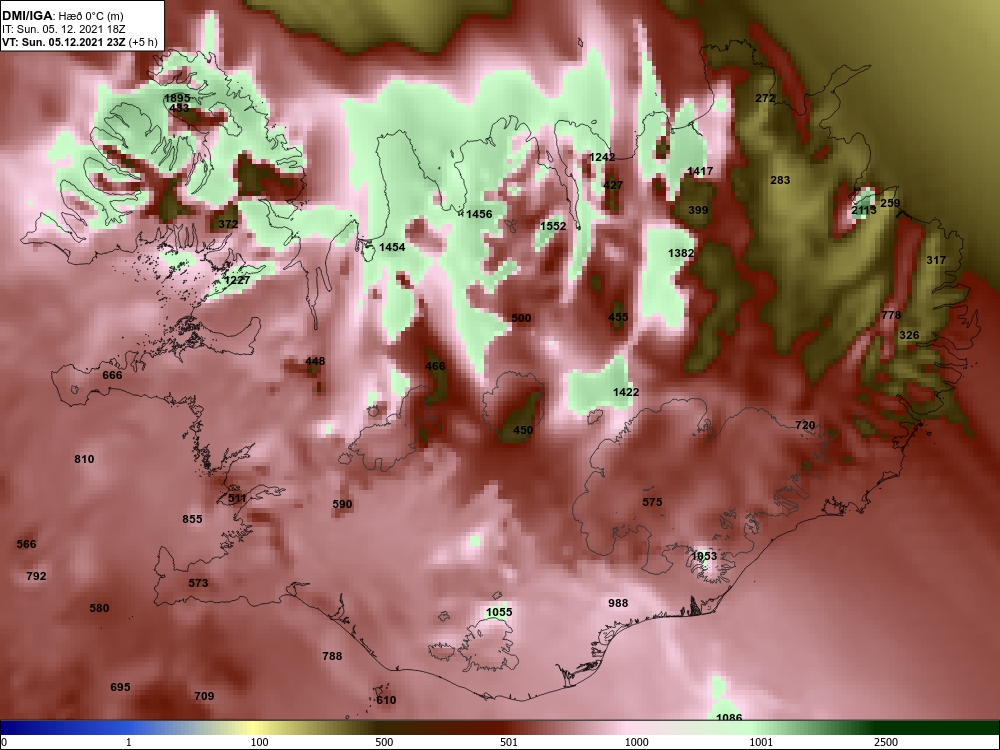1000x750 pixels.
Task: Click the 455 height label
Action: pos(618,317)
